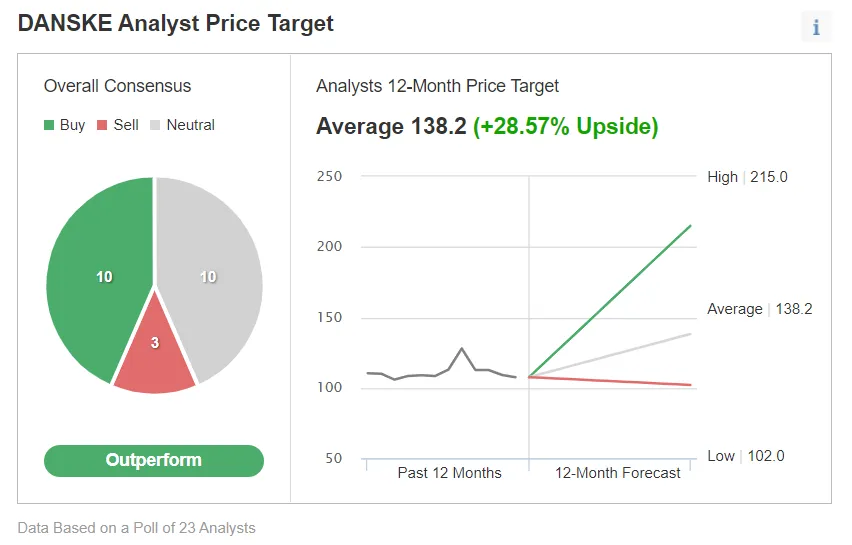Click the red Sell legend swatch
The height and width of the screenshot is (545, 852).
tap(102, 126)
